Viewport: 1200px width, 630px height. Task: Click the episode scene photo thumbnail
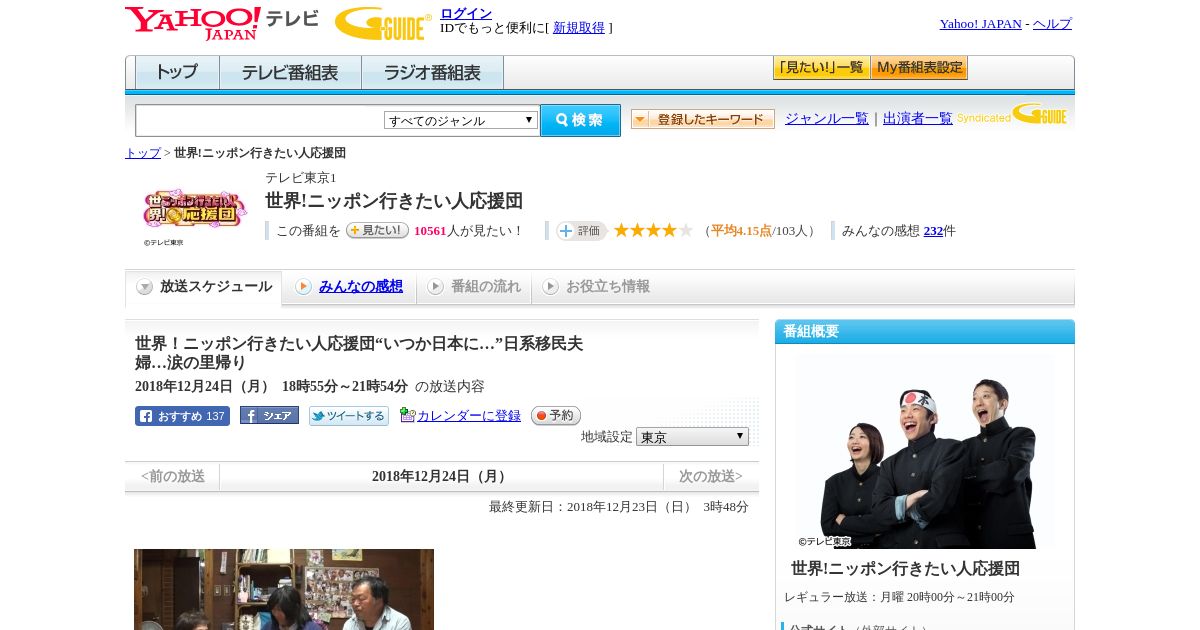(x=284, y=589)
